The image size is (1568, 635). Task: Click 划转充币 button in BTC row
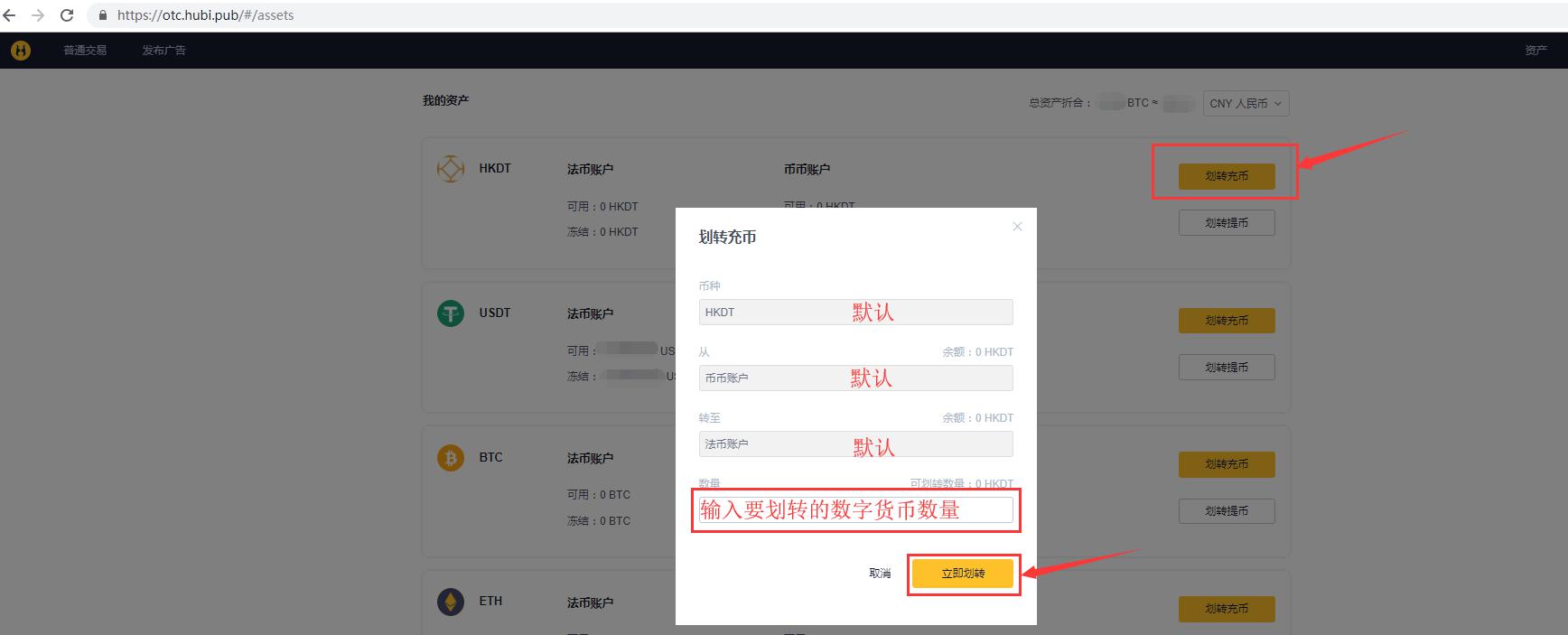(x=1227, y=464)
